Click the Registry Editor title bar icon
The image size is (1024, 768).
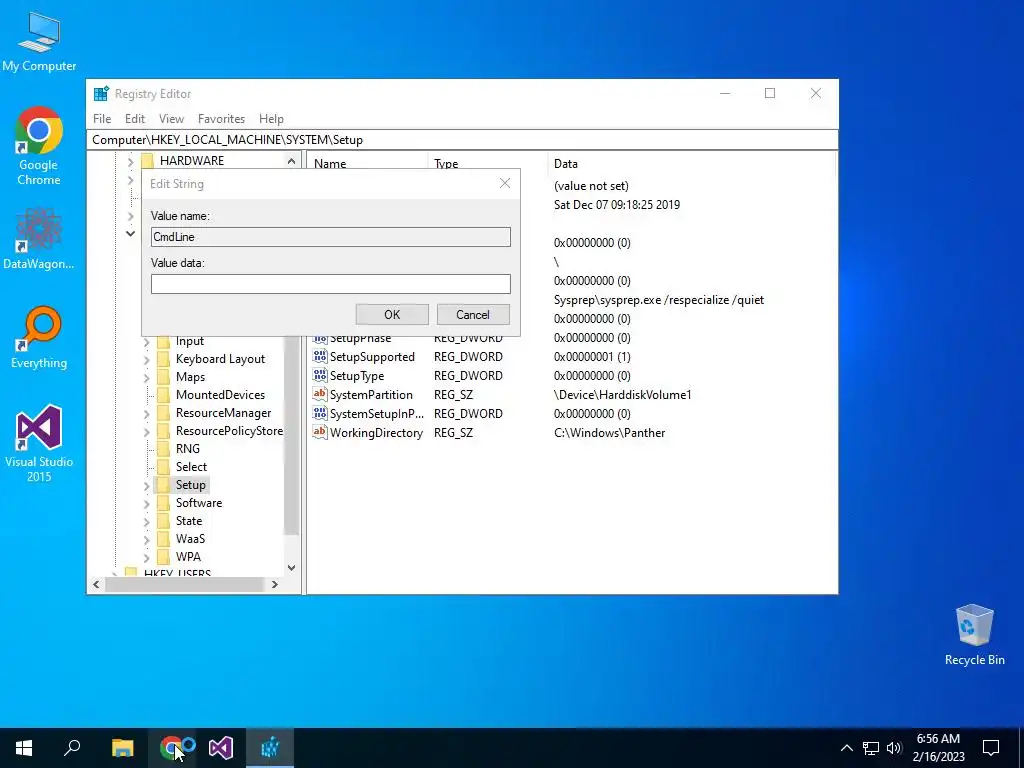(101, 94)
